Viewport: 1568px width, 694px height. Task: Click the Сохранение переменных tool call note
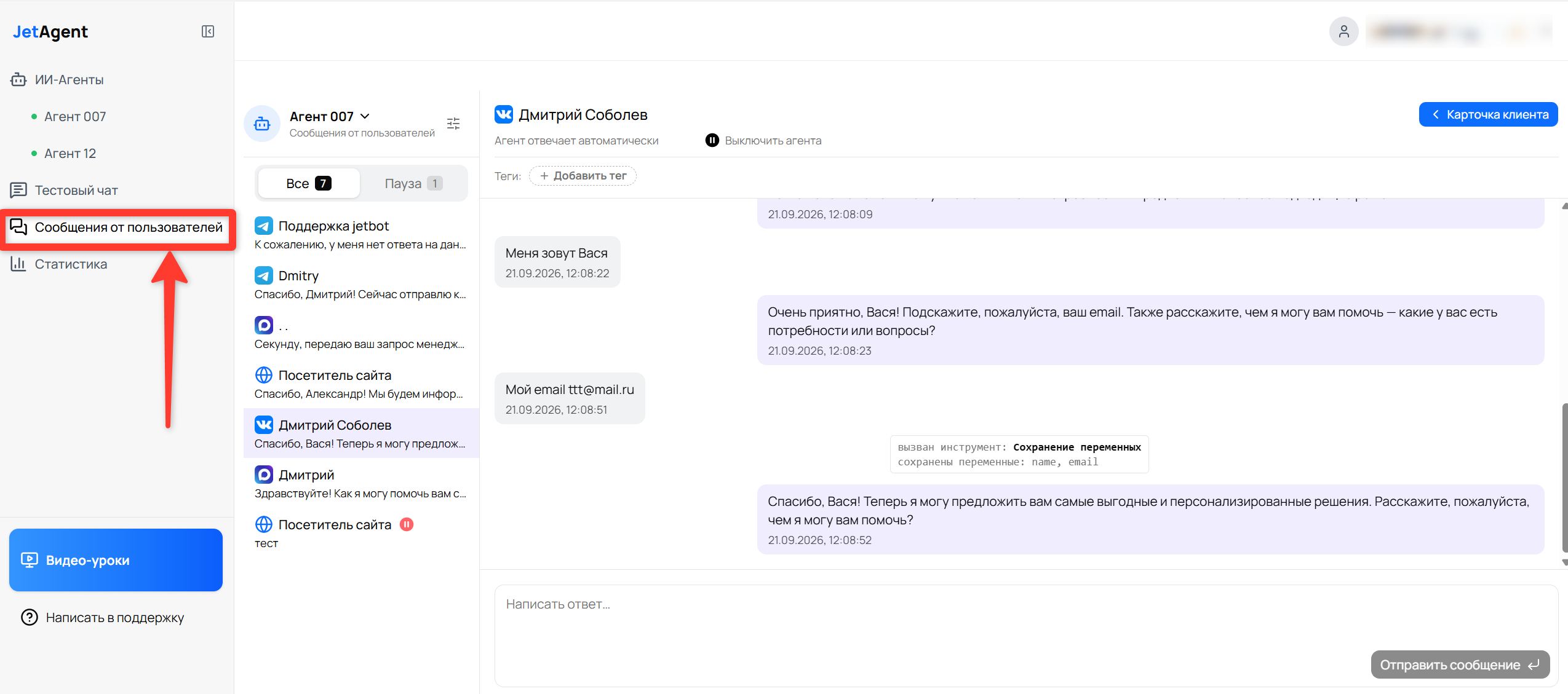tap(1019, 454)
